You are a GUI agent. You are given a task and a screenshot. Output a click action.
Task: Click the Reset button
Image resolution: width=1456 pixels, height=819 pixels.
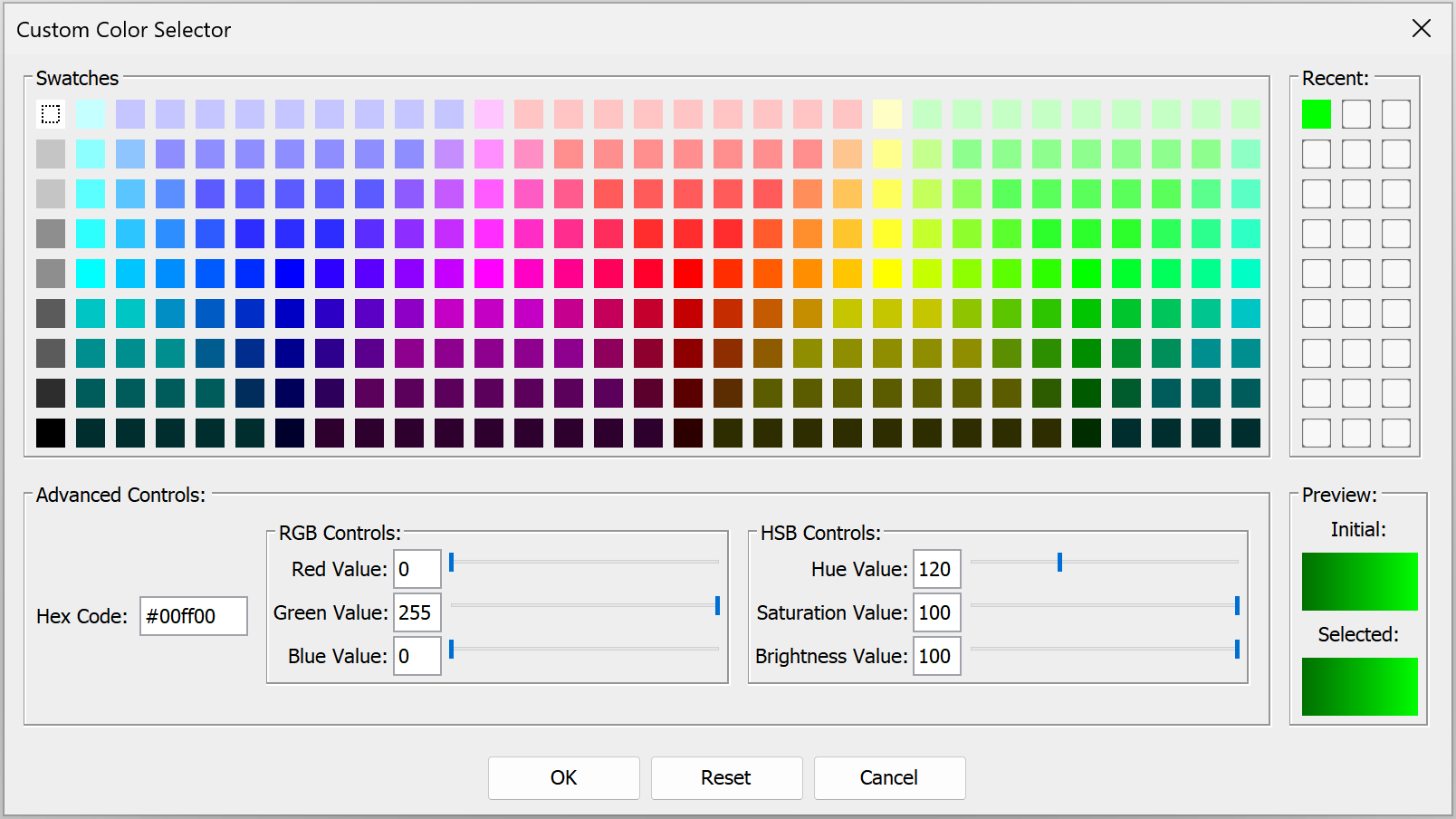click(726, 777)
